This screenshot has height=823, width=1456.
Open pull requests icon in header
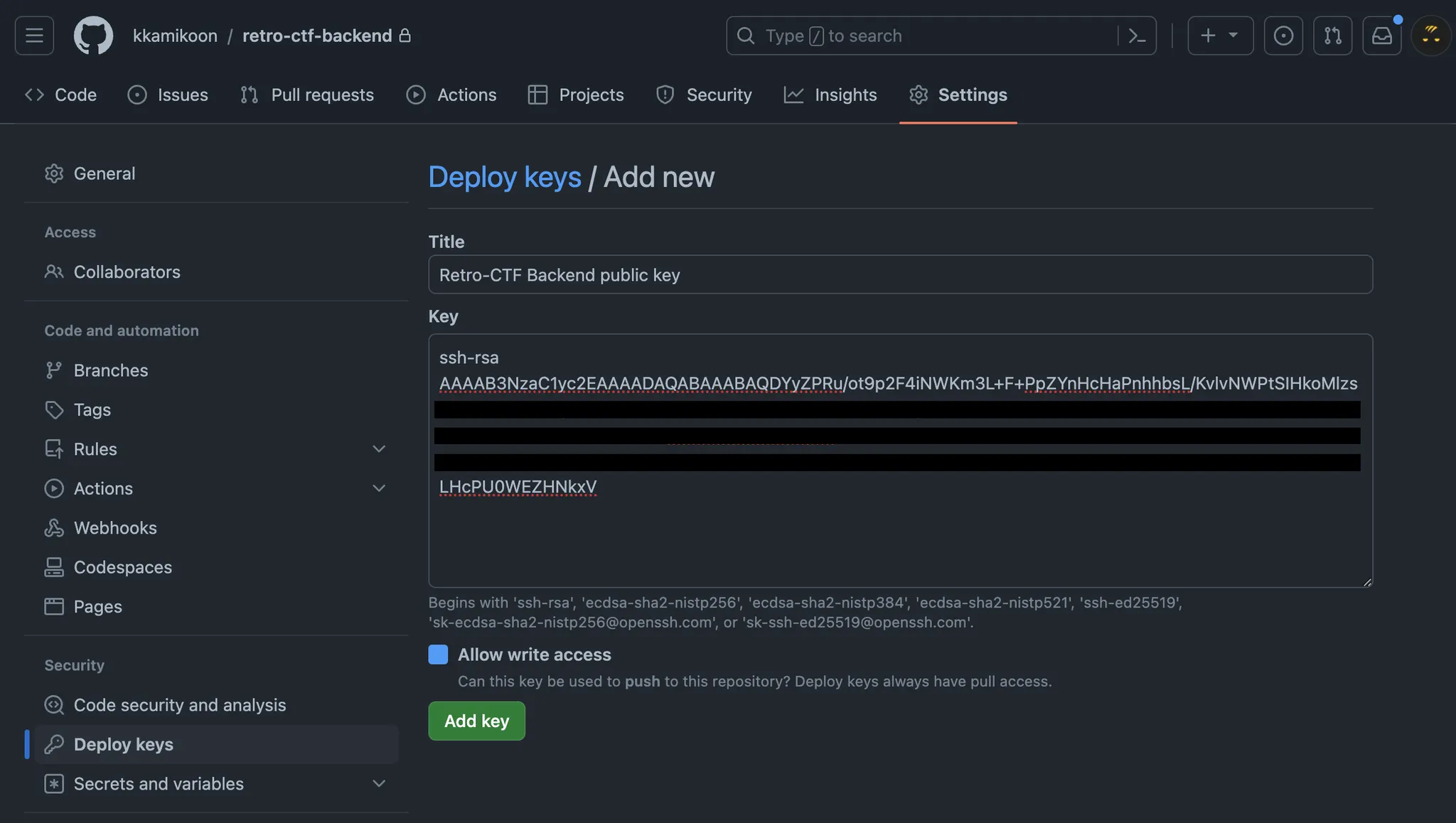click(x=1332, y=36)
